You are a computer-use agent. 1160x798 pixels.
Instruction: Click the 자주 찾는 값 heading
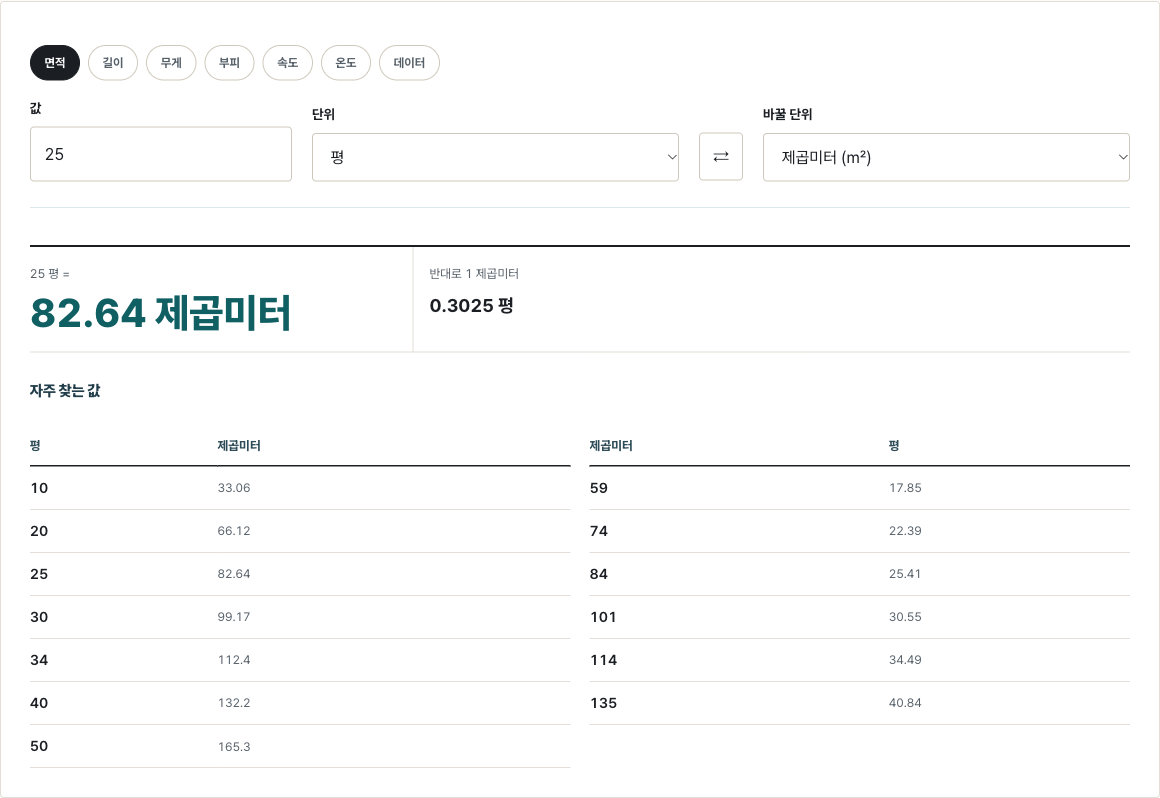[65, 390]
